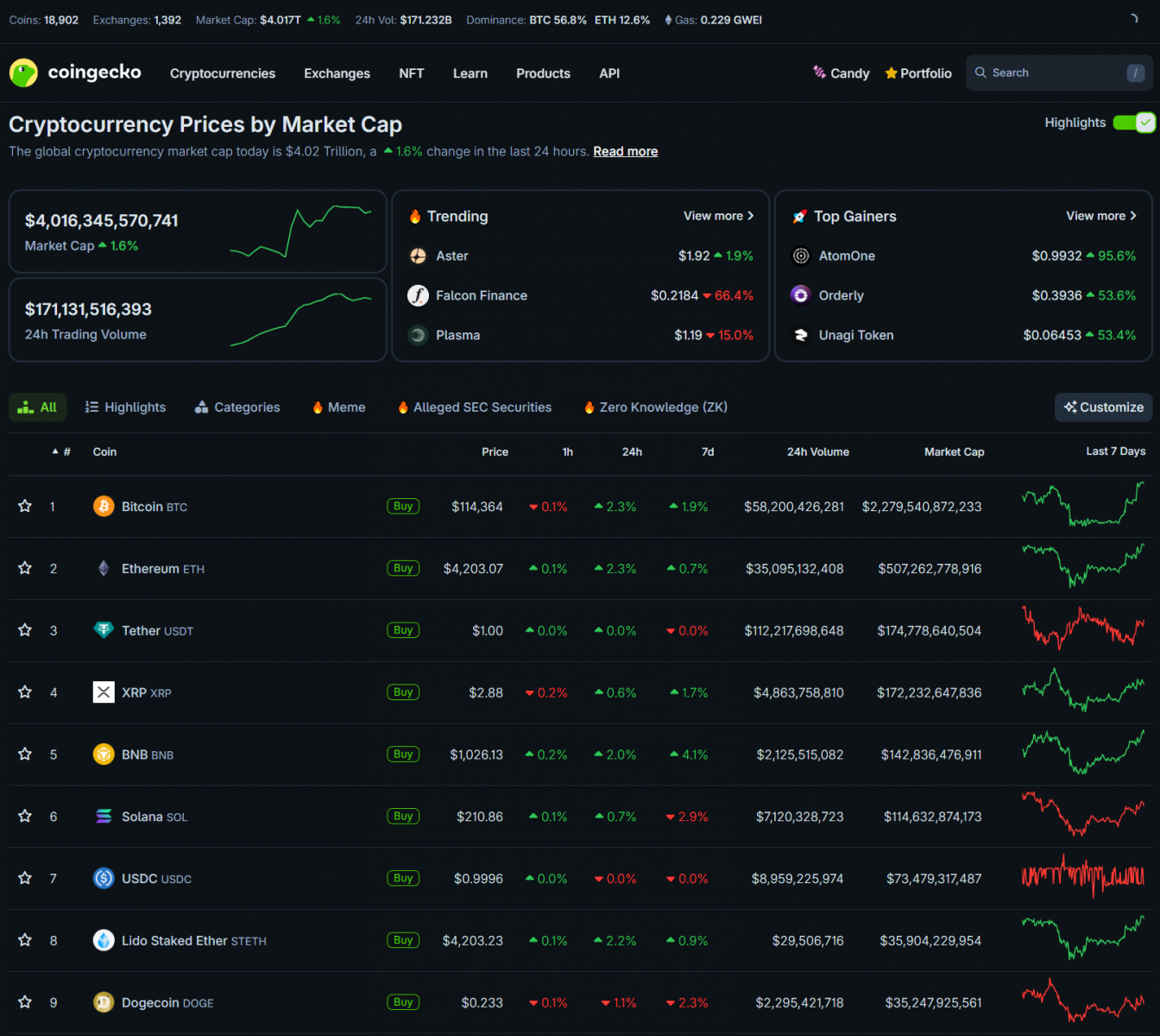Image resolution: width=1160 pixels, height=1036 pixels.
Task: Expand Trending with View more chevron
Action: tap(749, 216)
